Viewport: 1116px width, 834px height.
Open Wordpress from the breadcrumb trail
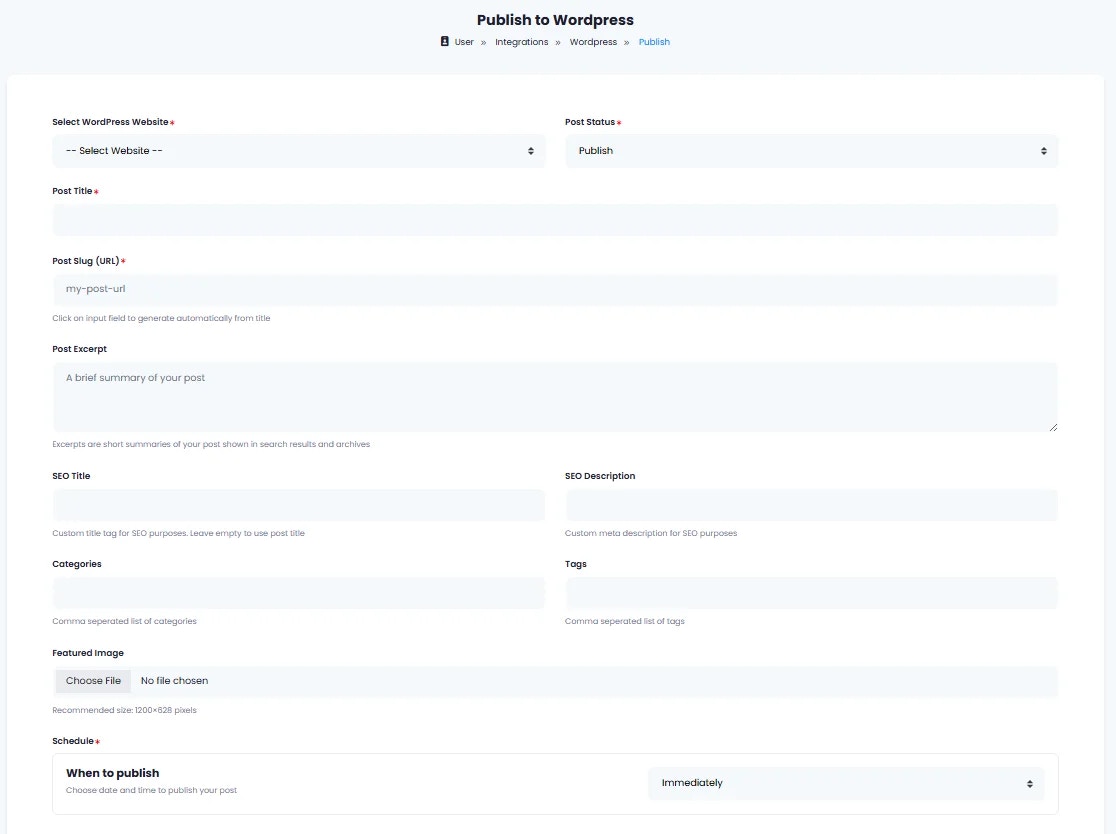pyautogui.click(x=593, y=41)
